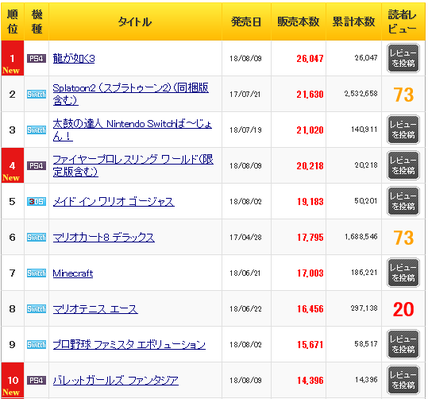This screenshot has height=399, width=428.
Task: Click 3DS platform icon beside メイド イン ワリオ
Action: 36,201
